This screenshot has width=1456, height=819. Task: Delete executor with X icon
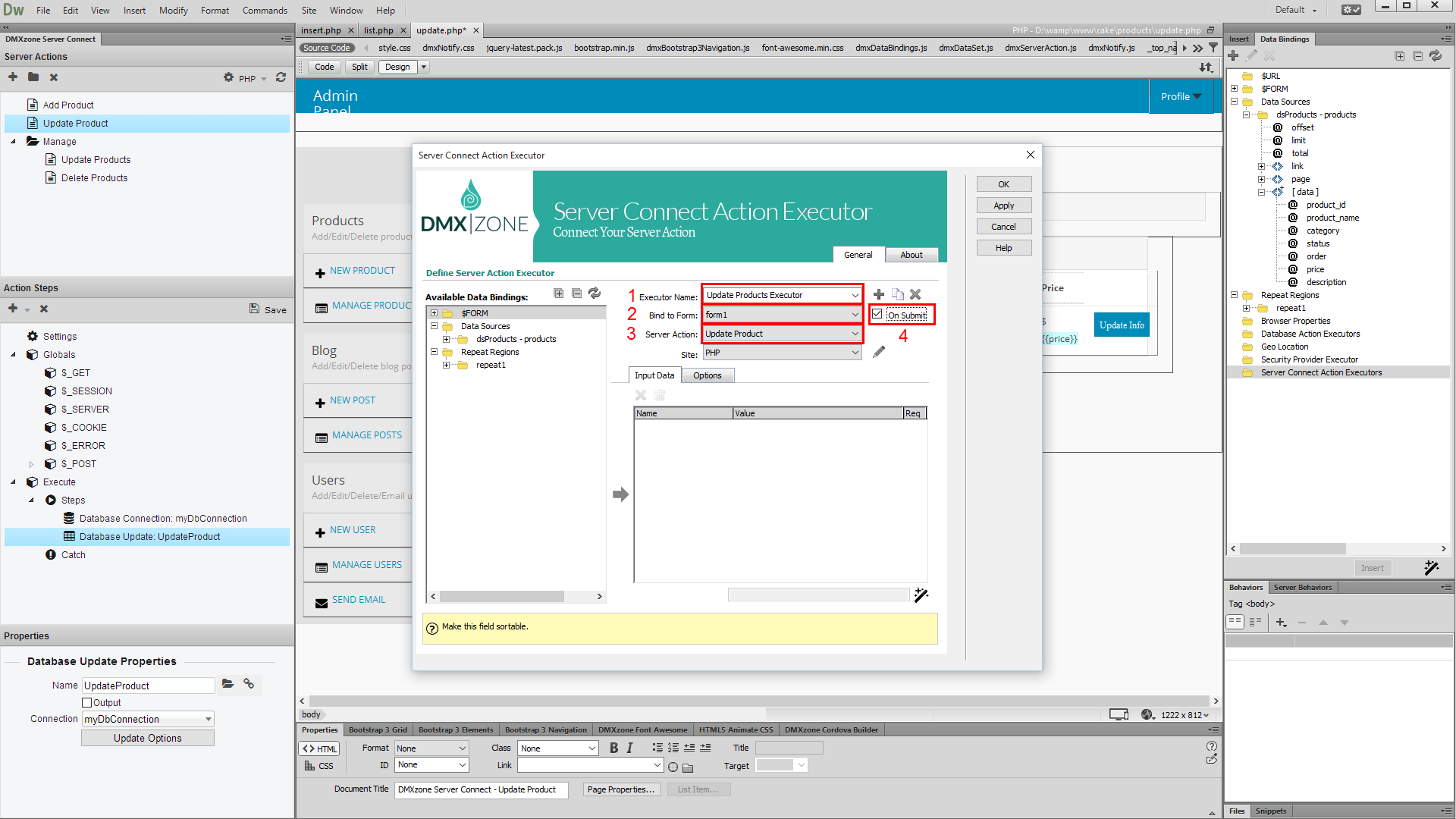(x=915, y=294)
